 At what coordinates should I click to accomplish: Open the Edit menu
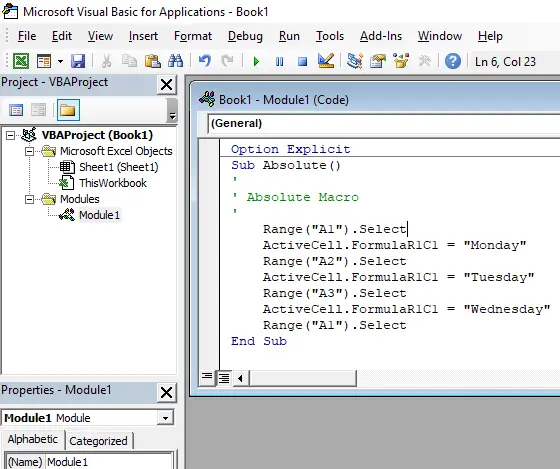62,36
